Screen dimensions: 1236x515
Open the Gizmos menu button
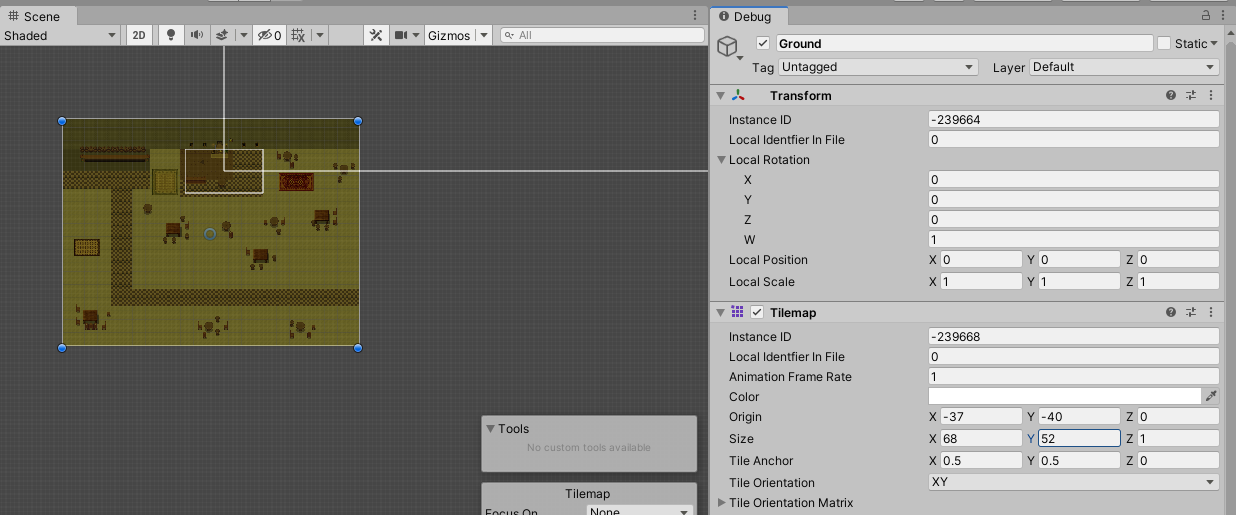tap(448, 35)
